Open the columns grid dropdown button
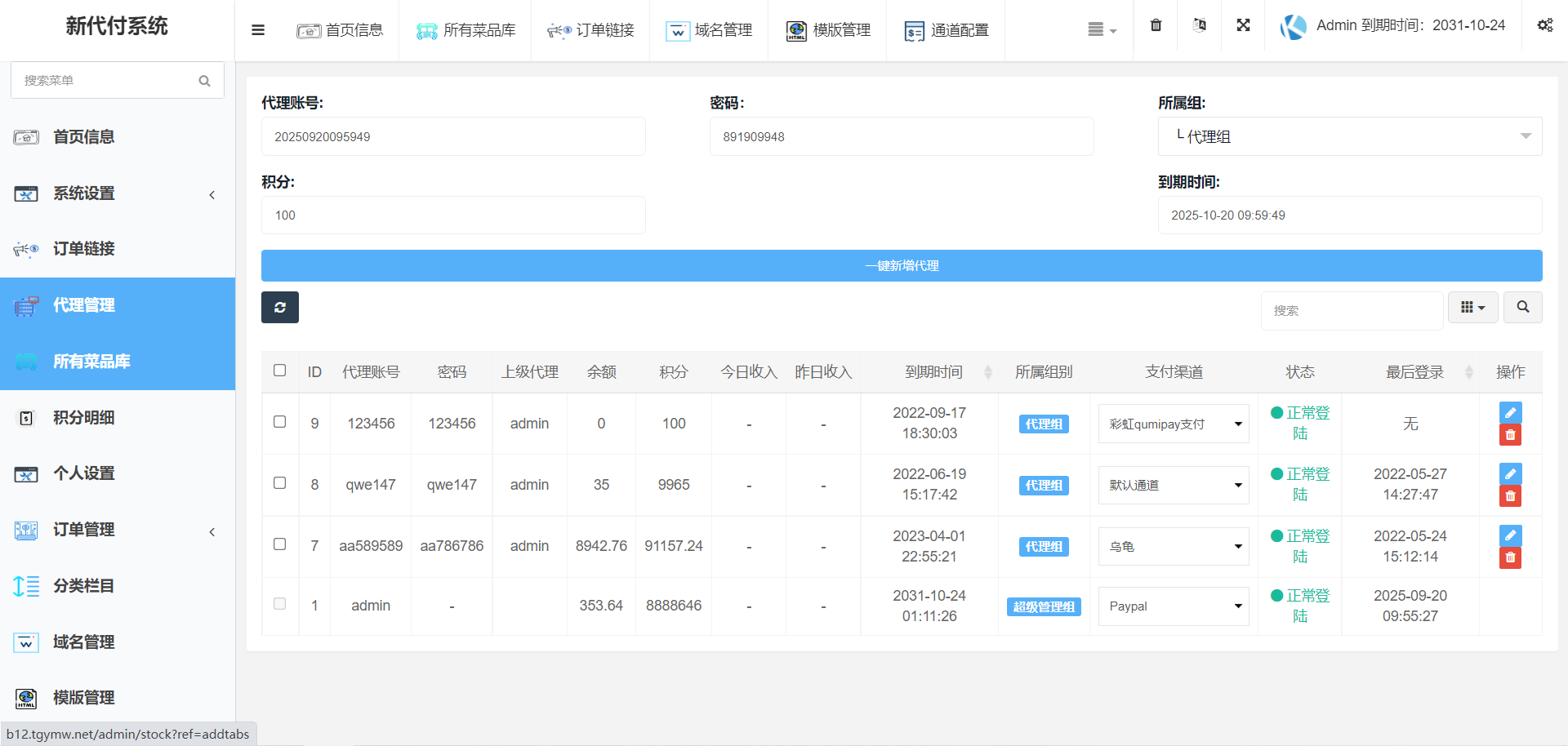 [x=1472, y=308]
